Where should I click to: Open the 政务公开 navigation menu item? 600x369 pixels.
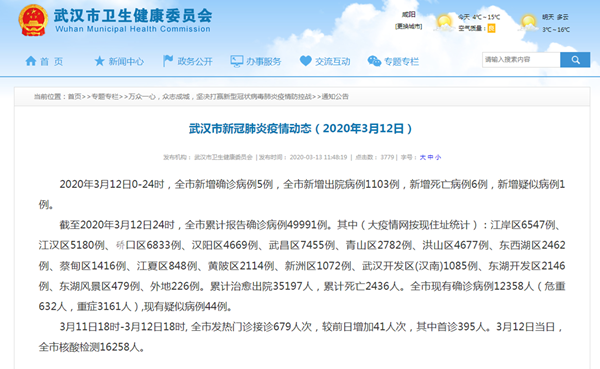(x=195, y=61)
